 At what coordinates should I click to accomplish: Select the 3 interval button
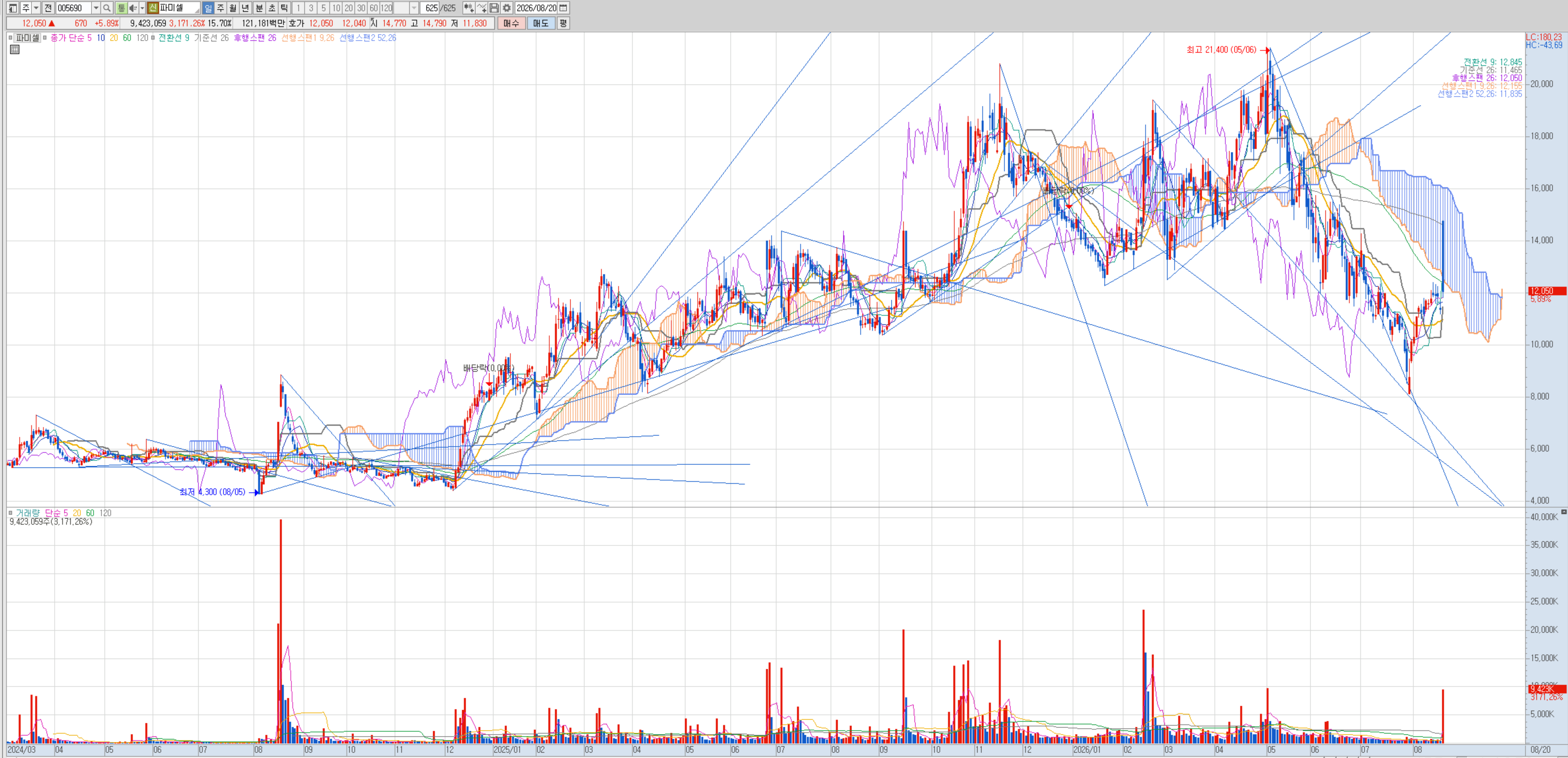311,8
